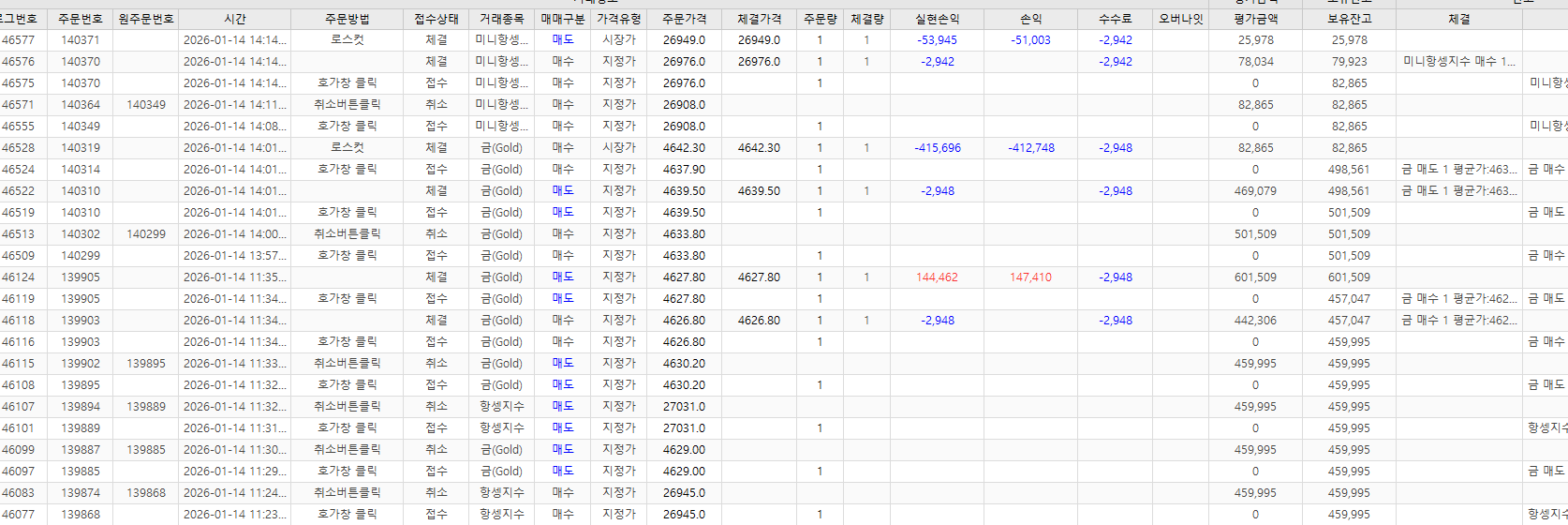1568x525 pixels.
Task: Click the 오버나잇 column header
Action: [1181, 19]
